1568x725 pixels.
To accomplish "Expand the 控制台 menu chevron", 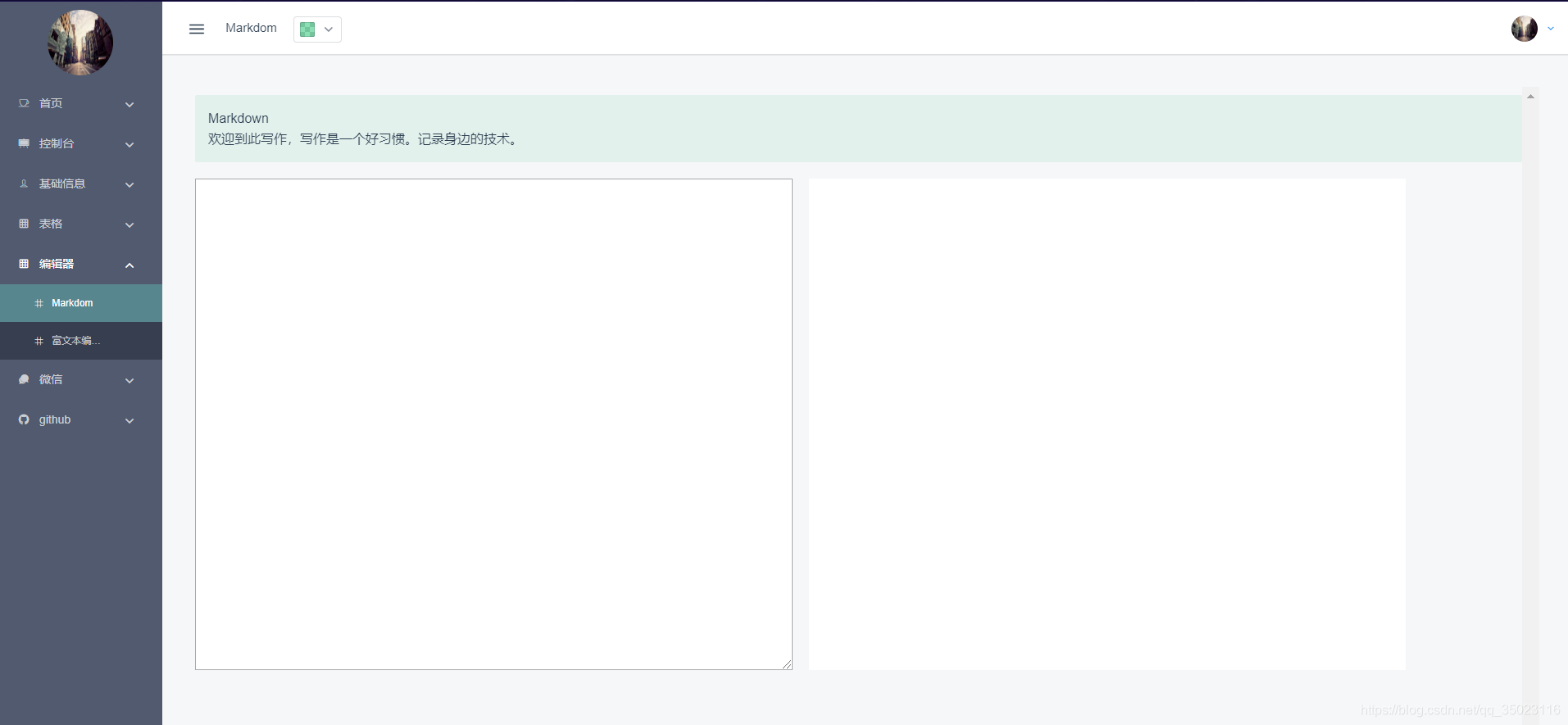I will (130, 144).
